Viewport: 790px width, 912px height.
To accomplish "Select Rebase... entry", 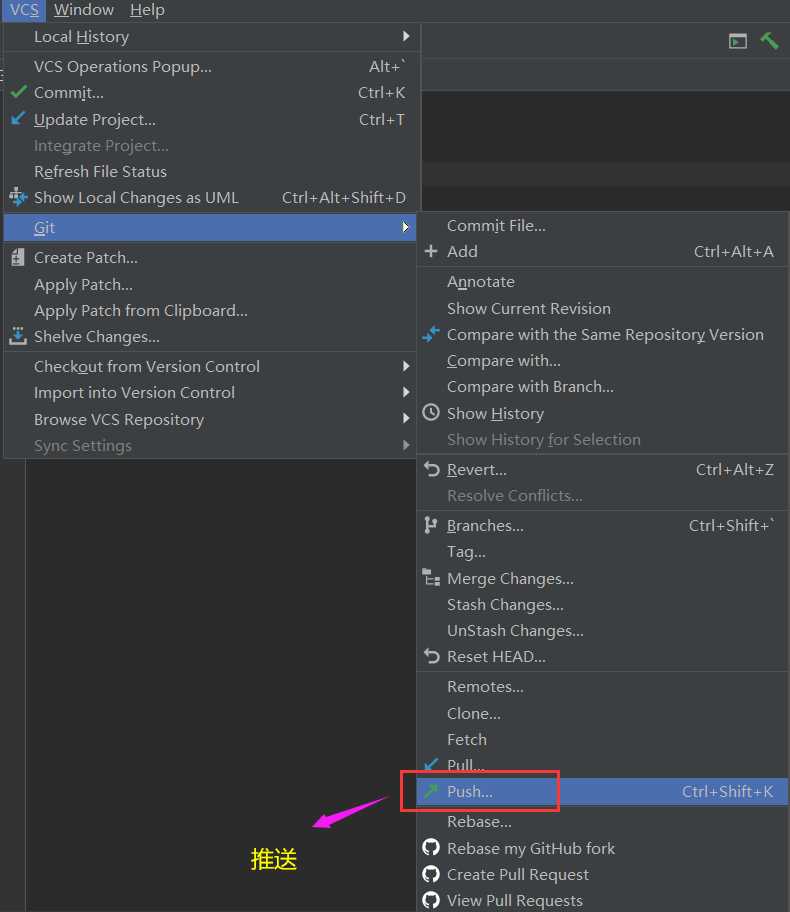I will pos(603,822).
